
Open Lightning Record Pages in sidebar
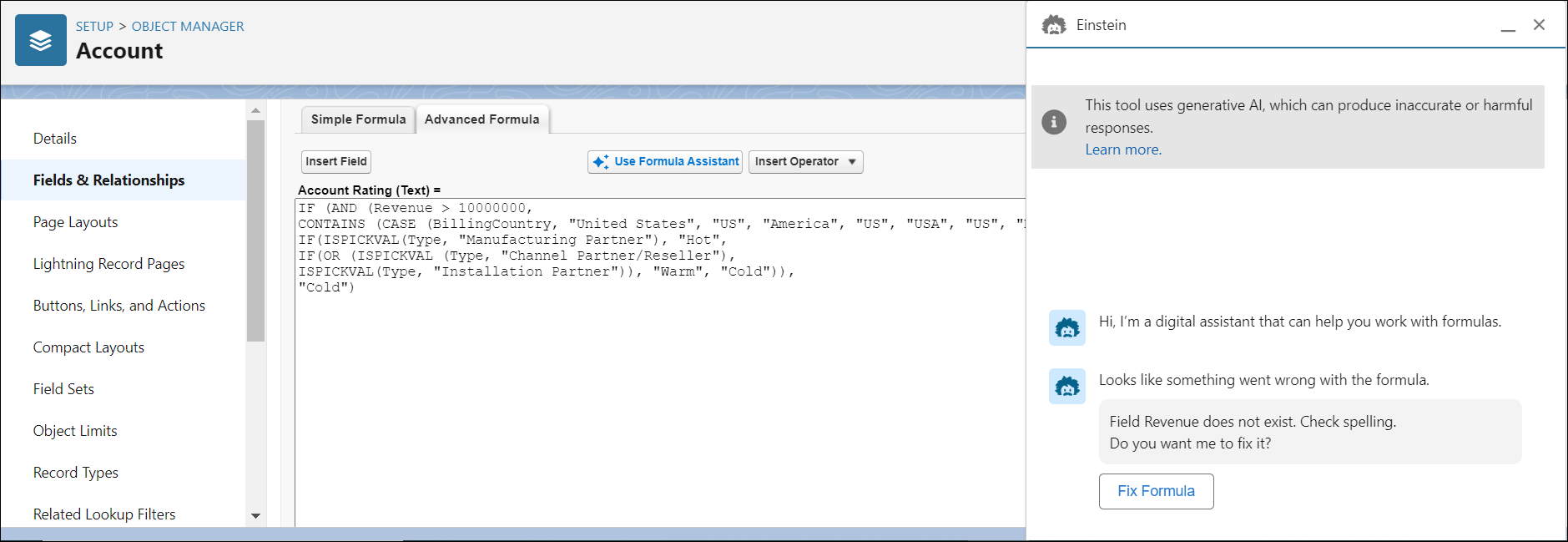tap(108, 264)
